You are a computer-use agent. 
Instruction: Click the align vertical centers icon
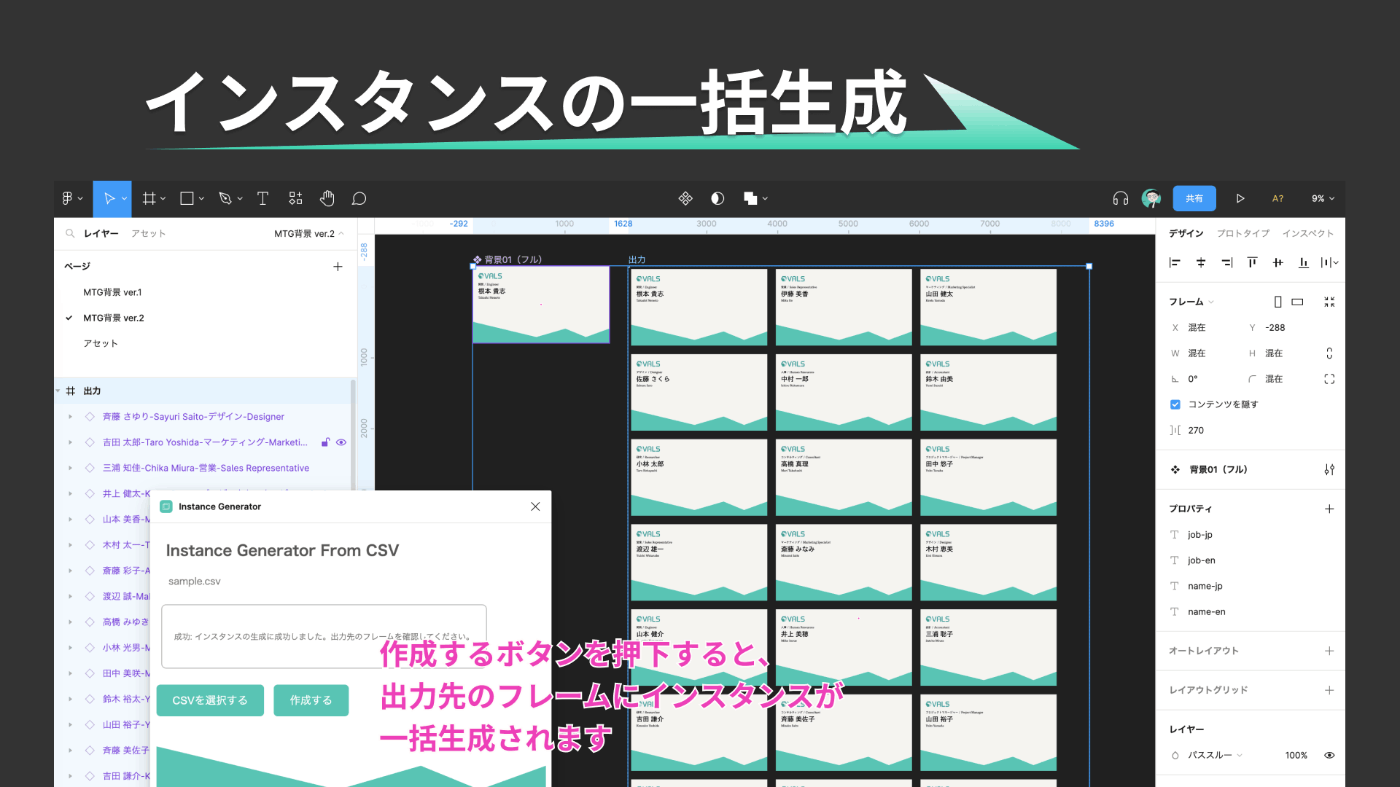tap(1278, 263)
